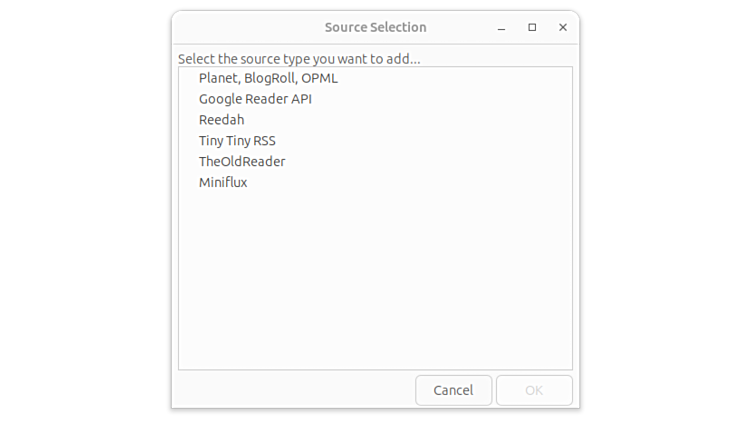Click the source type instruction label

pos(299,59)
